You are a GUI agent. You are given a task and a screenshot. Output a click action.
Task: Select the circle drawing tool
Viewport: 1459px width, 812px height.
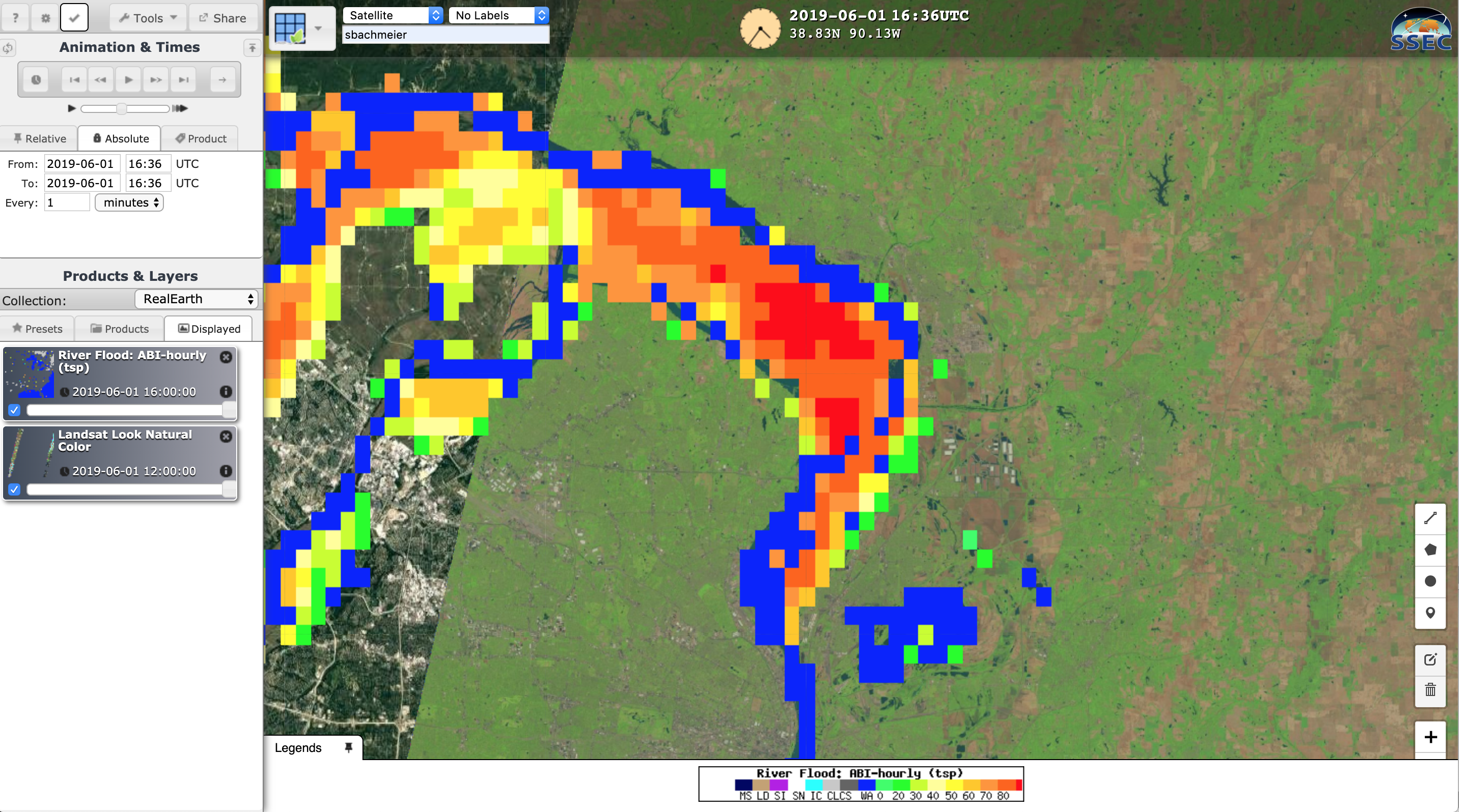tap(1430, 581)
